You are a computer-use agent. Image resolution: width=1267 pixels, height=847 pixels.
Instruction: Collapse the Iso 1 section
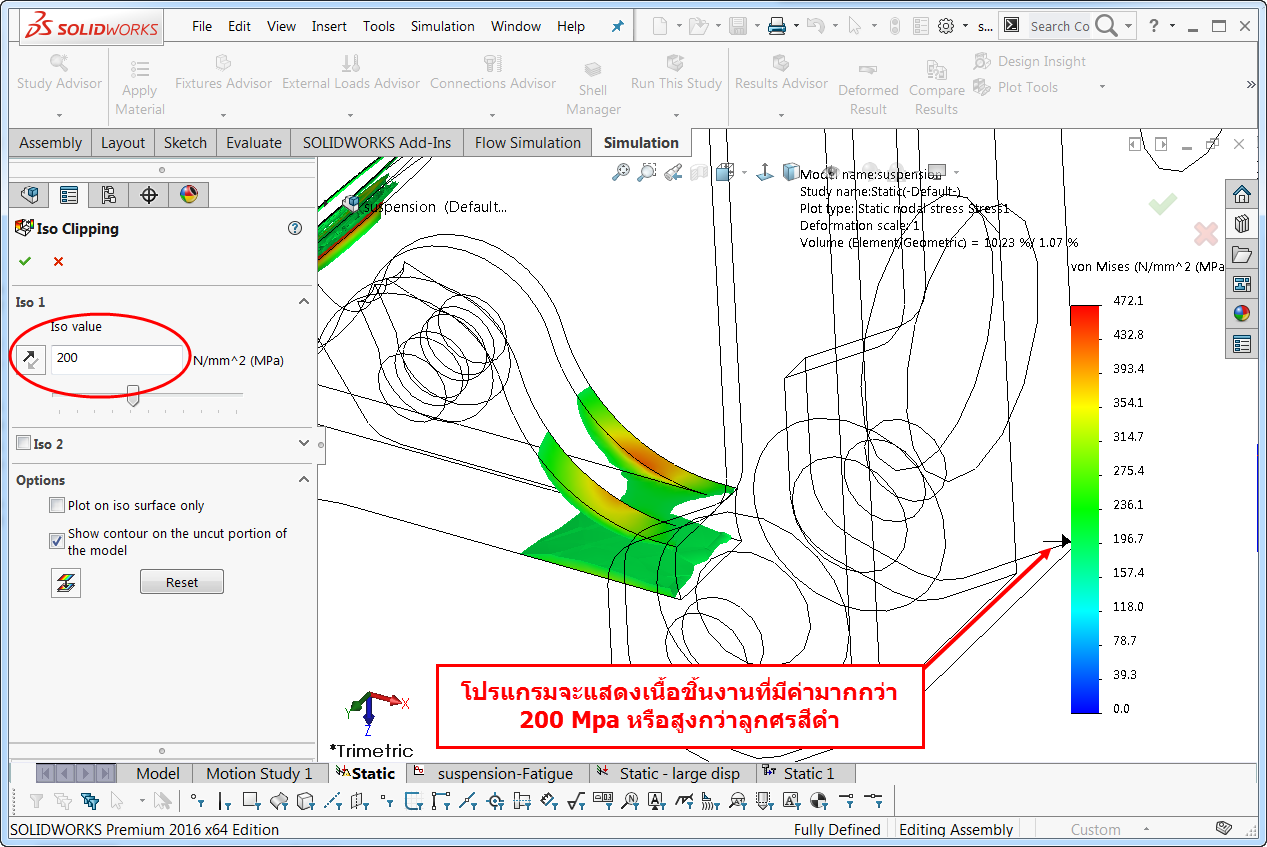click(302, 301)
